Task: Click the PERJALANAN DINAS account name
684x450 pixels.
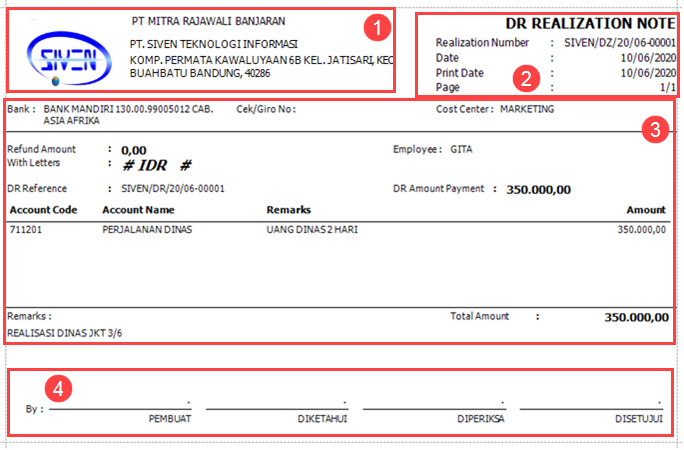Action: (147, 229)
